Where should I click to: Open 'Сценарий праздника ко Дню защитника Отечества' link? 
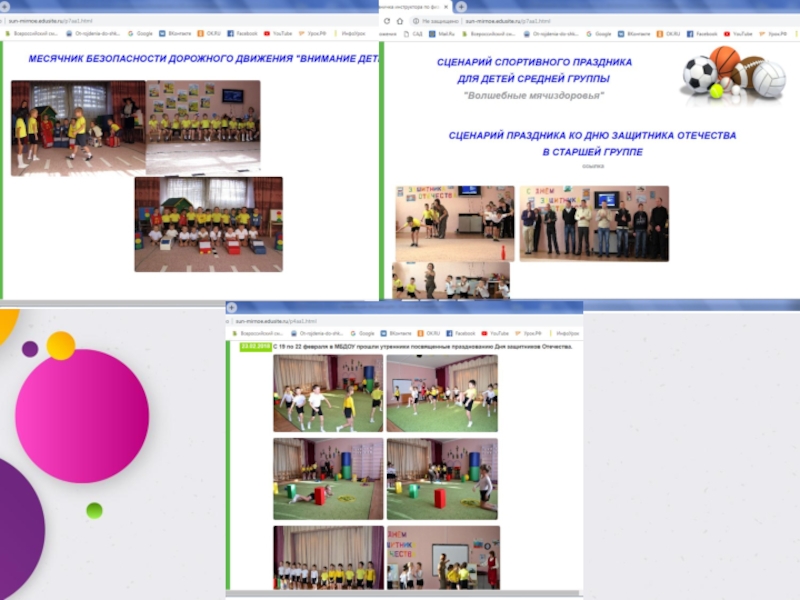[x=592, y=143]
